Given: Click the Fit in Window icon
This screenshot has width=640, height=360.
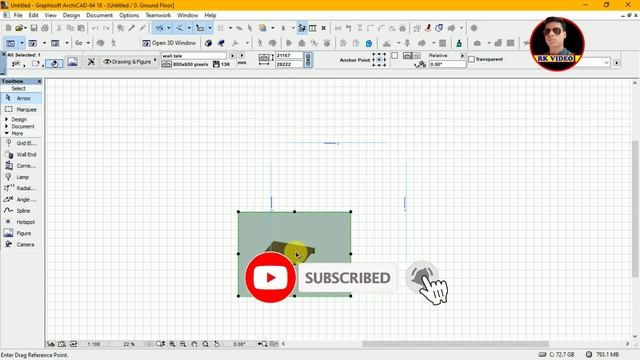Looking at the screenshot, I should pyautogui.click(x=205, y=344).
